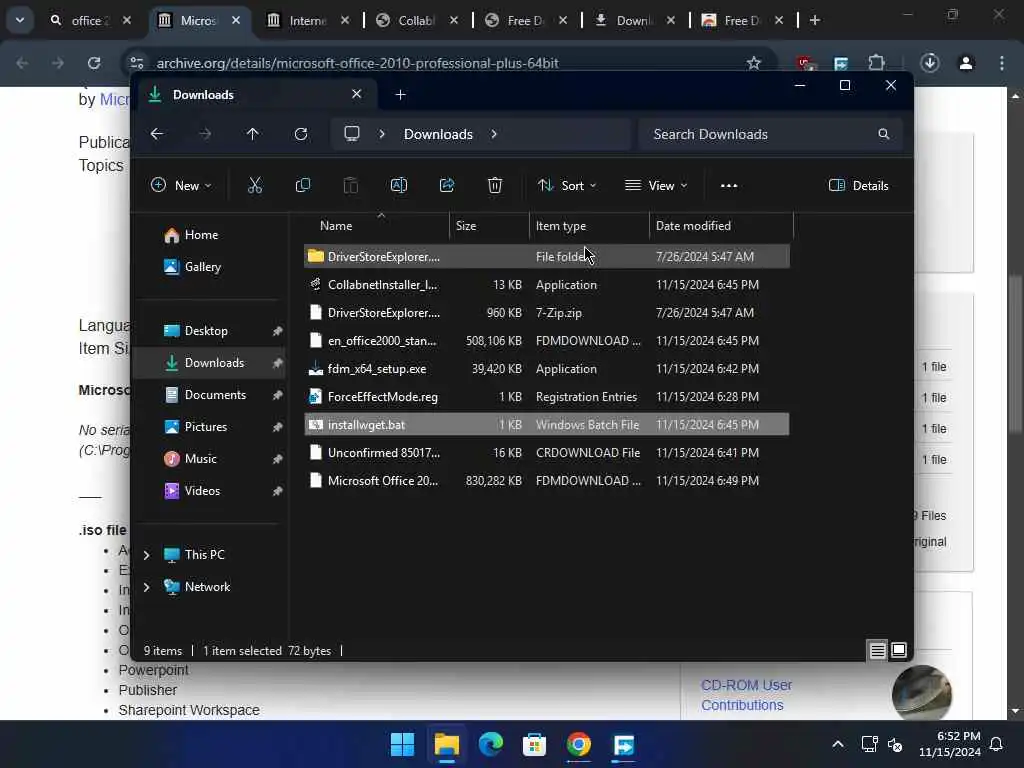Sort by Item type column header

tap(589, 226)
